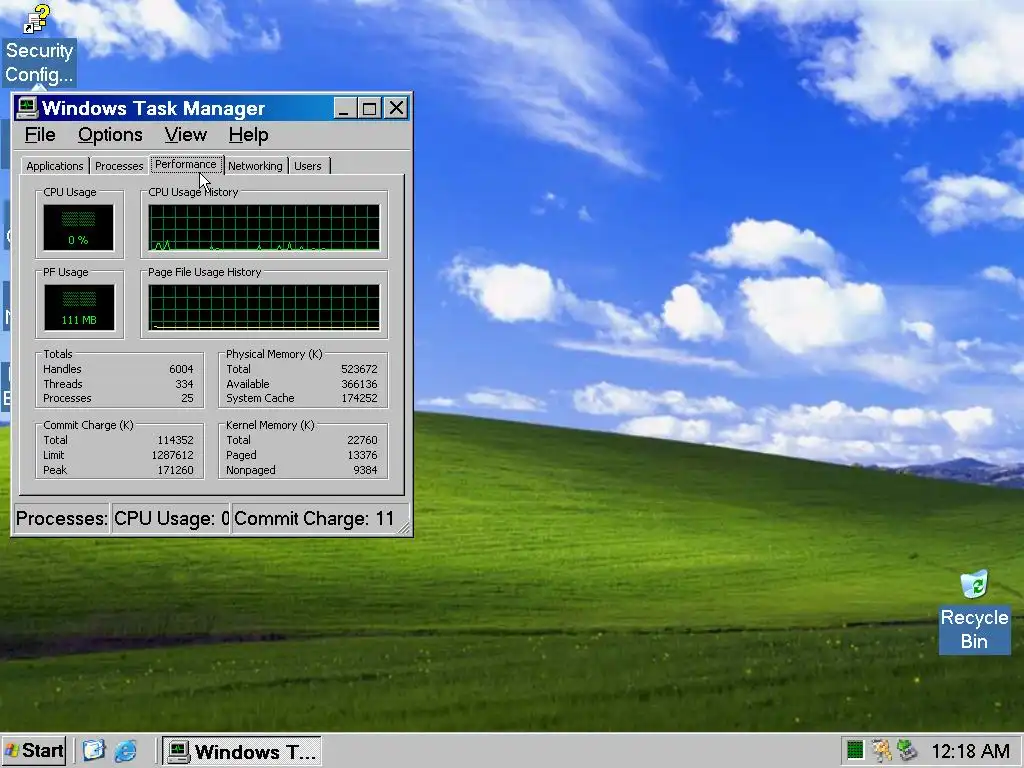Select the Performance tab
This screenshot has width=1024, height=768.
(x=185, y=165)
